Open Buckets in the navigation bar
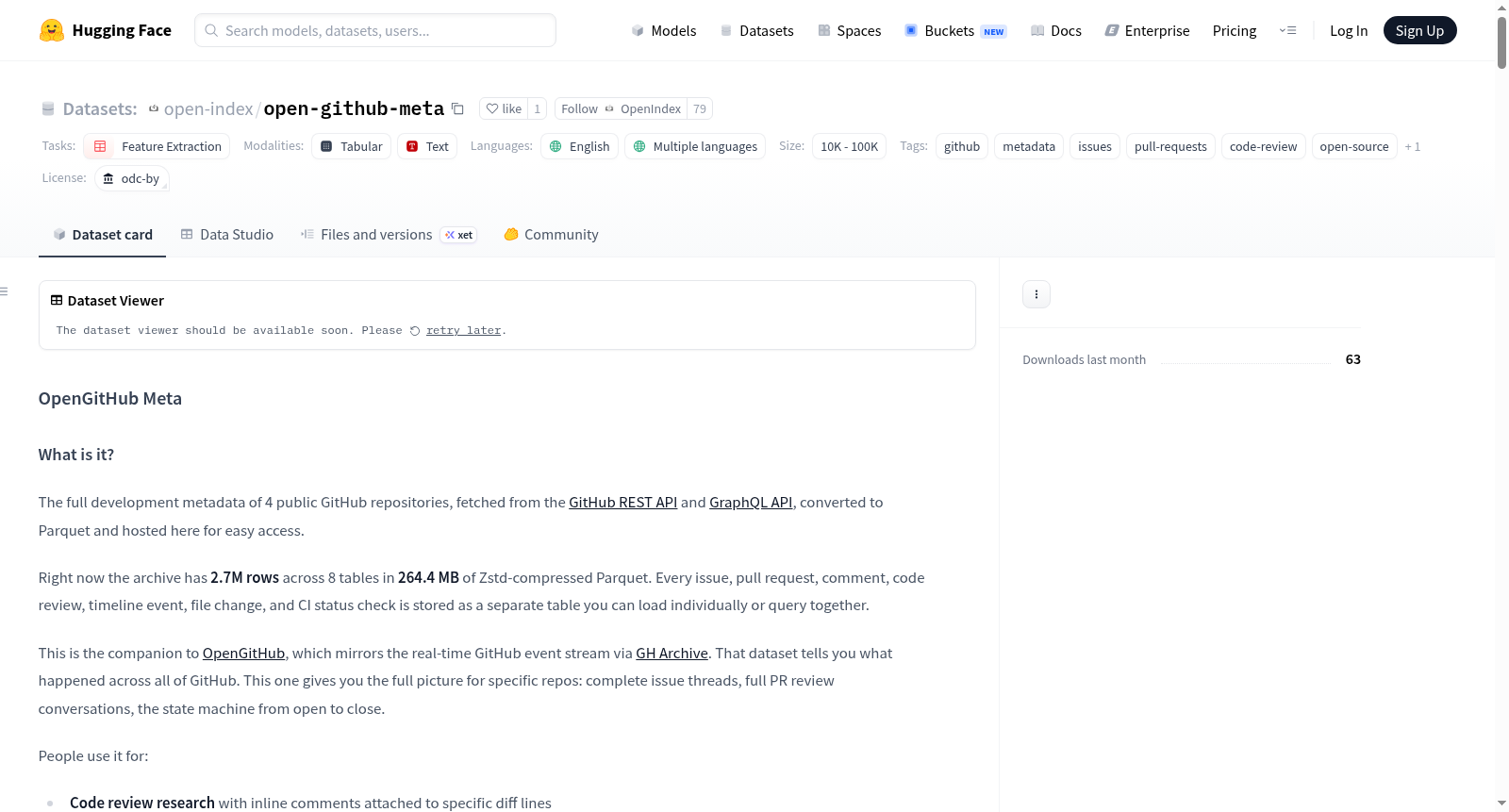Viewport: 1509px width, 812px height. click(955, 30)
